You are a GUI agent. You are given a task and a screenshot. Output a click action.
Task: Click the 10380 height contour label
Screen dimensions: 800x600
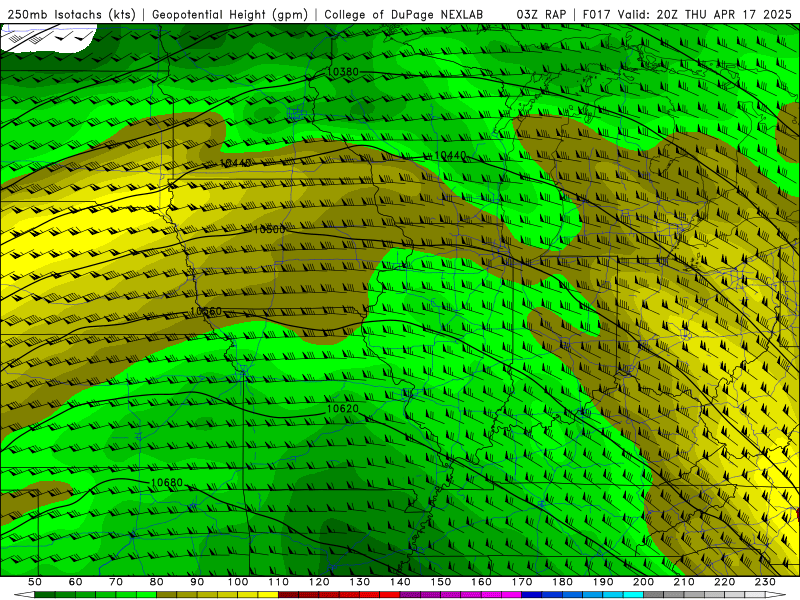(x=342, y=72)
